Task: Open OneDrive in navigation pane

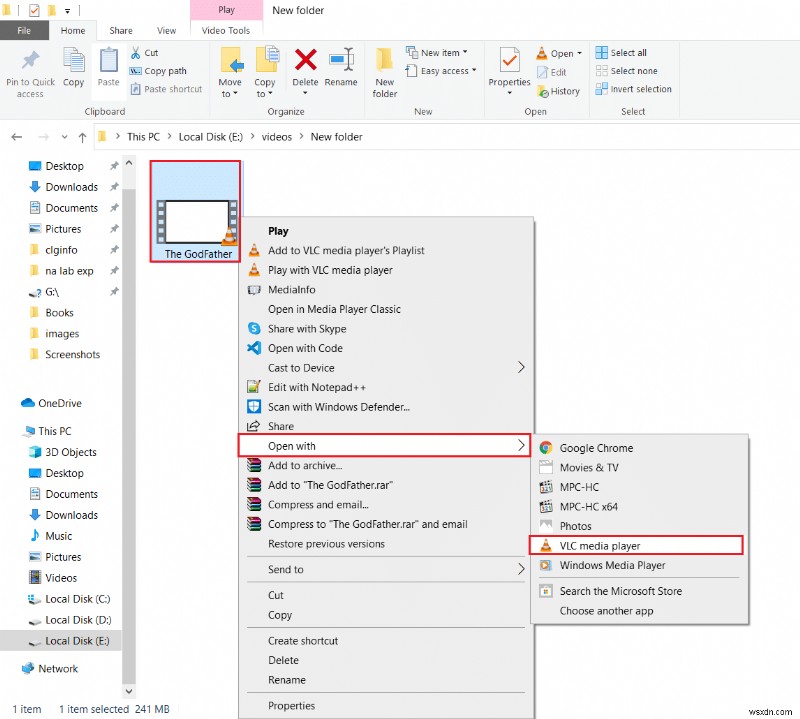Action: click(x=52, y=403)
